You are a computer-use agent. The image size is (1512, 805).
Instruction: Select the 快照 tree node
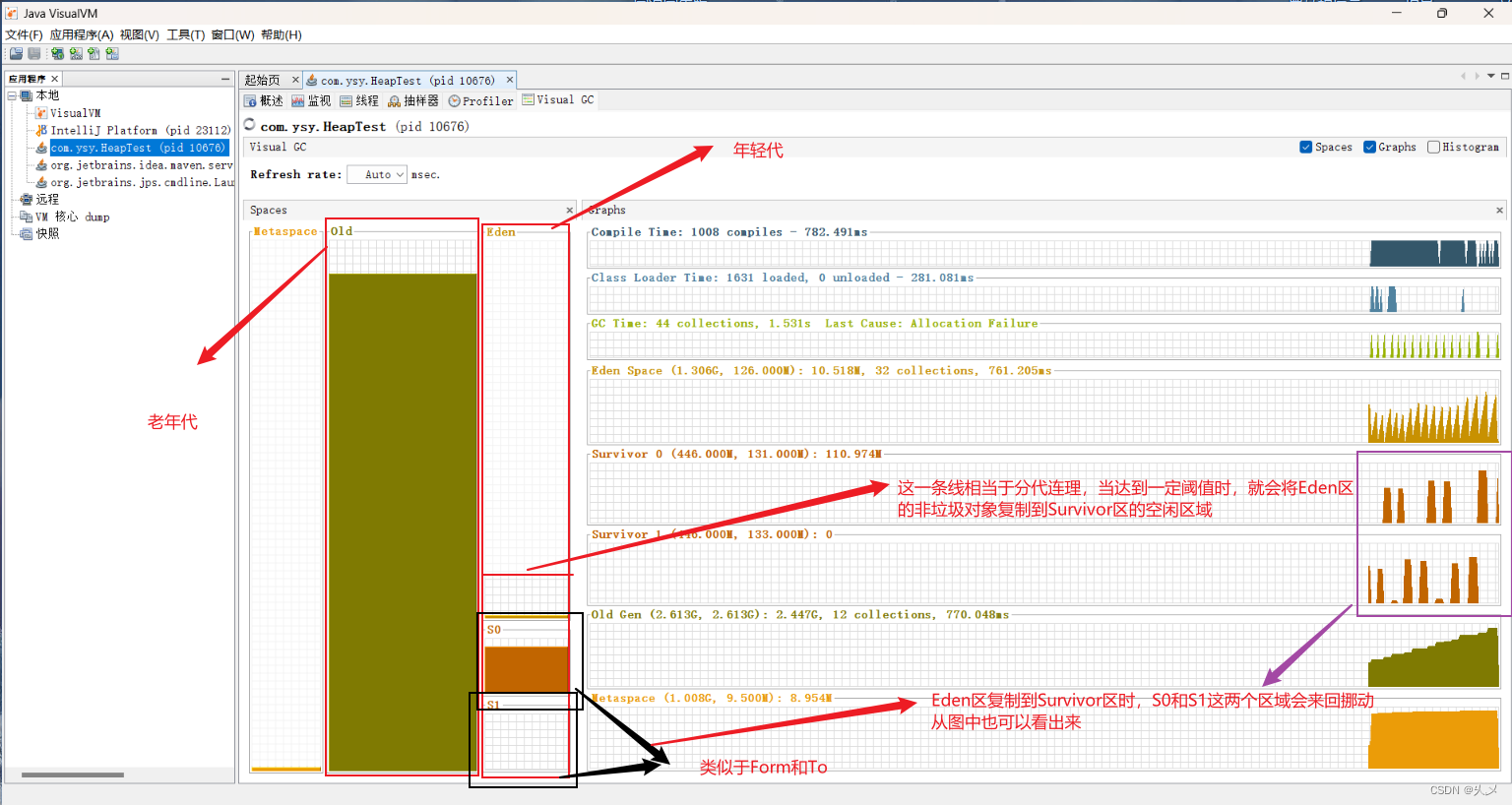click(x=47, y=233)
